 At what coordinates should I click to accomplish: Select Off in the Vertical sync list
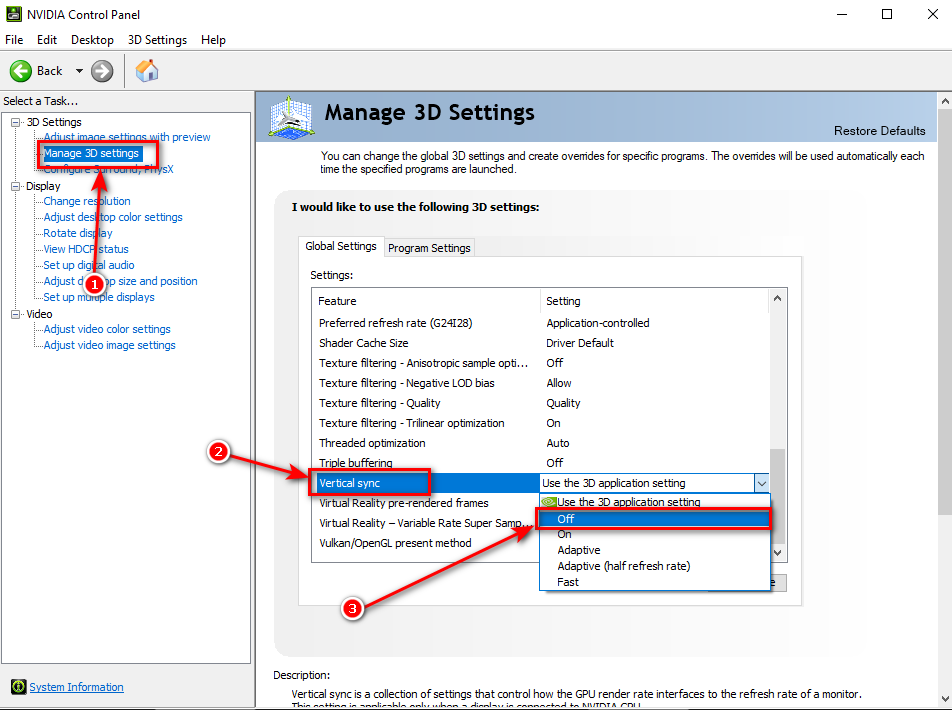tap(566, 519)
